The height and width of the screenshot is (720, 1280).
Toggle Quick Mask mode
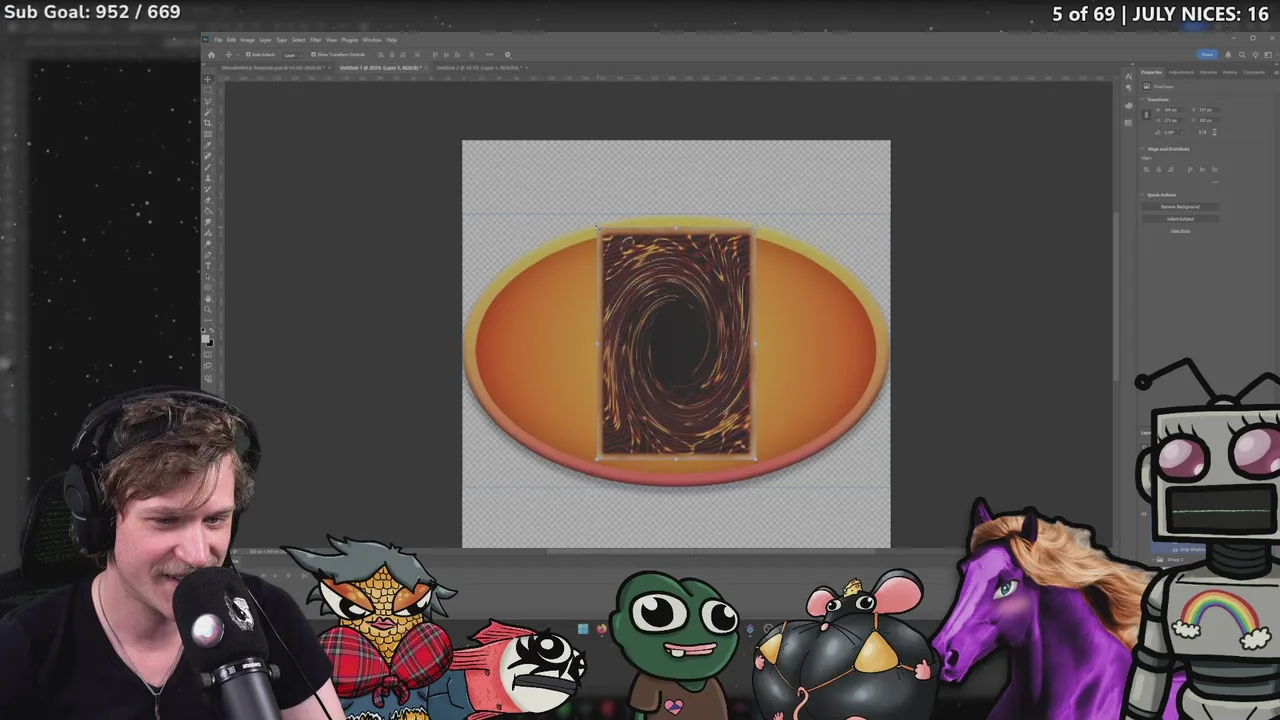pyautogui.click(x=207, y=354)
